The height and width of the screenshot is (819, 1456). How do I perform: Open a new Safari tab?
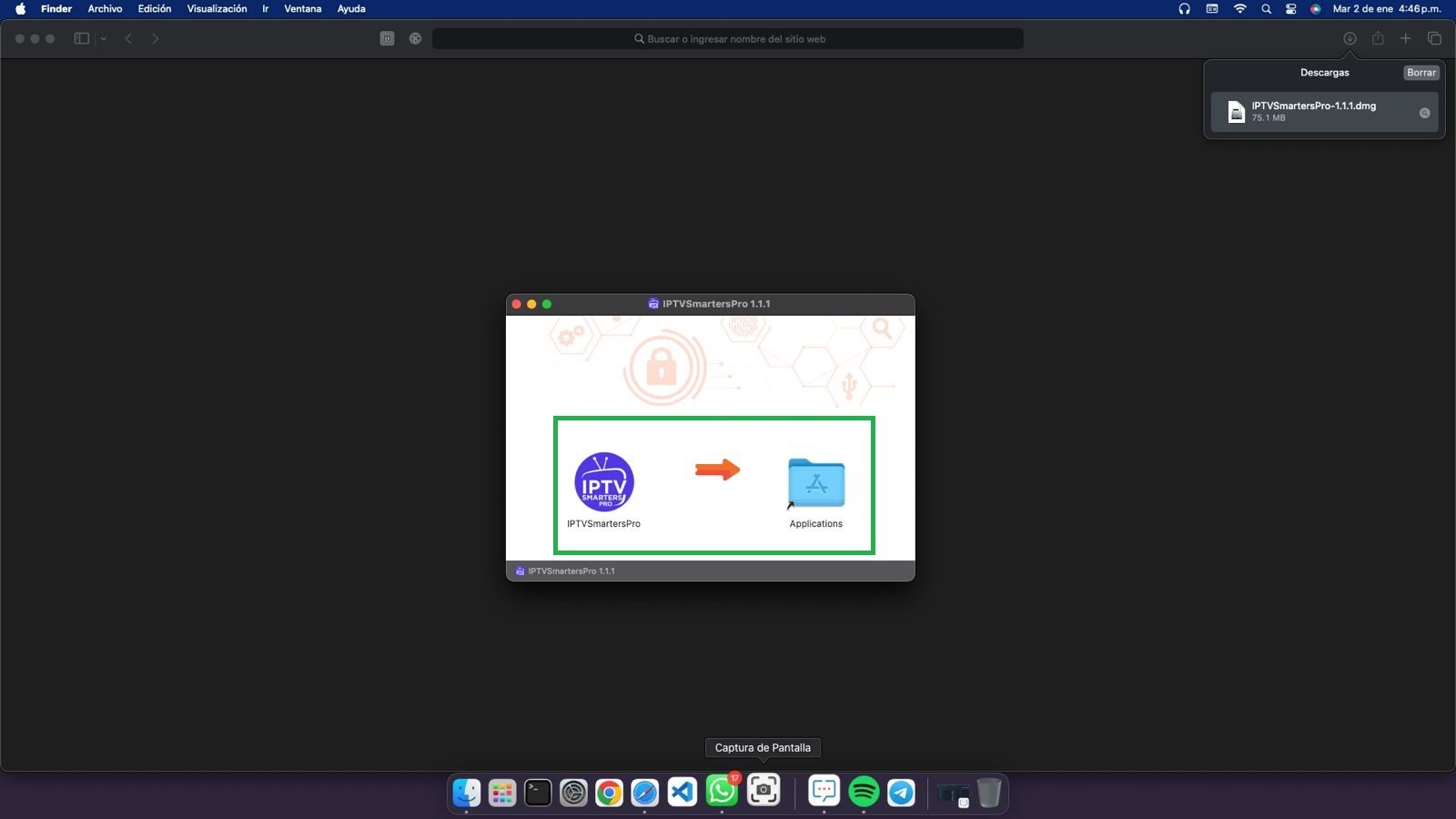[x=1406, y=38]
